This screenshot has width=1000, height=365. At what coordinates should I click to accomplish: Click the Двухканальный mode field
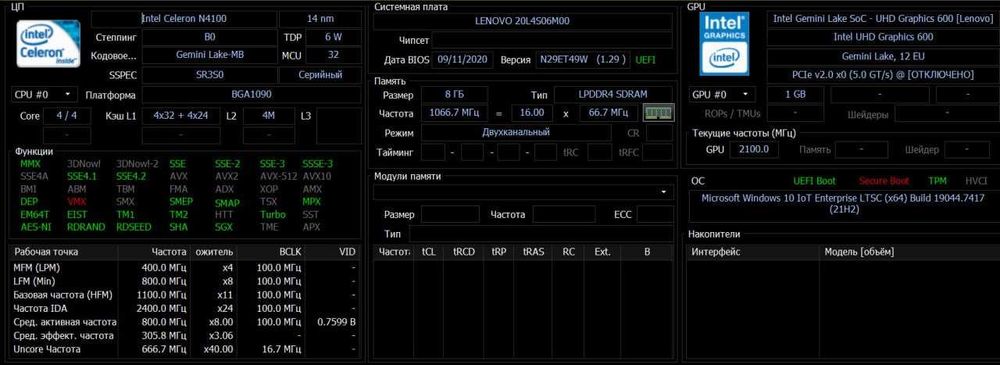[x=516, y=133]
